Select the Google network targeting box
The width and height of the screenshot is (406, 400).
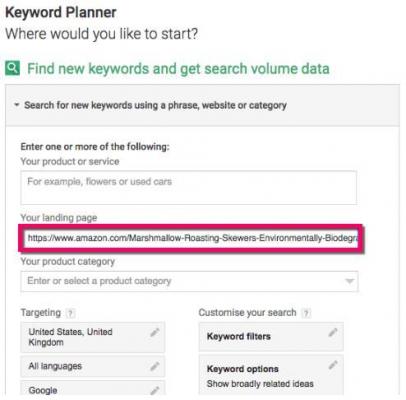pos(93,389)
